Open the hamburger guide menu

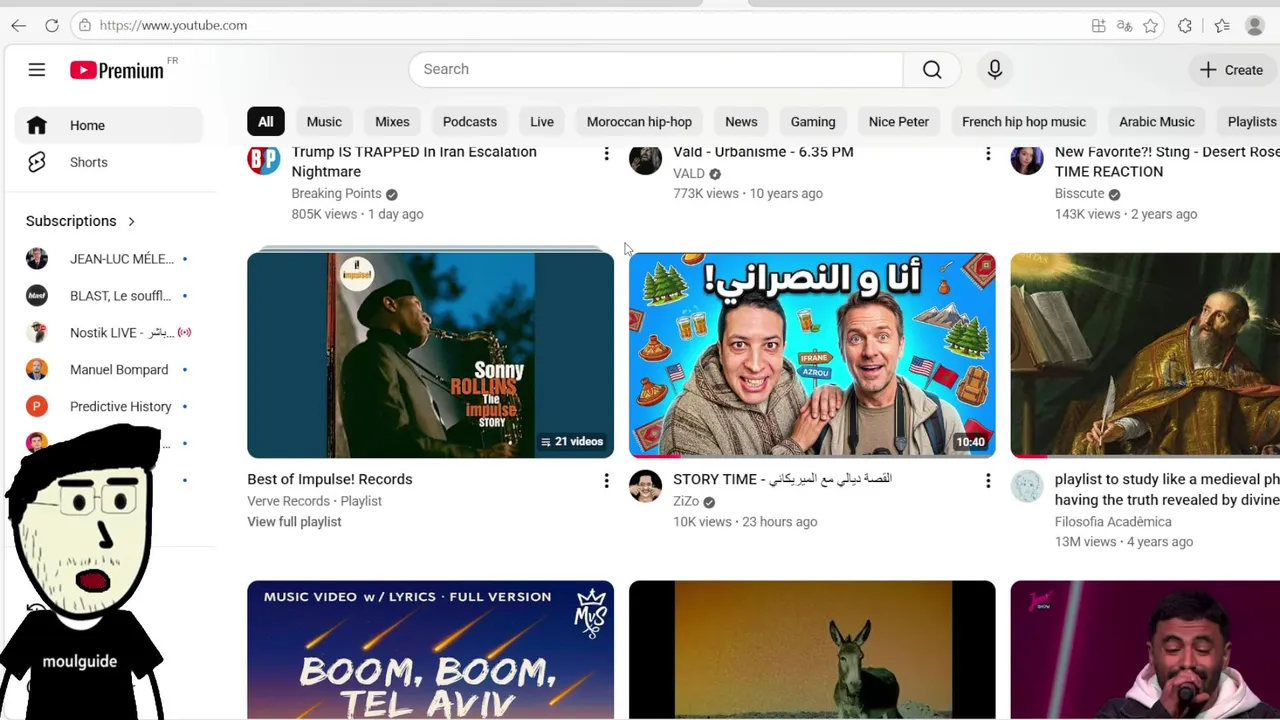[37, 70]
